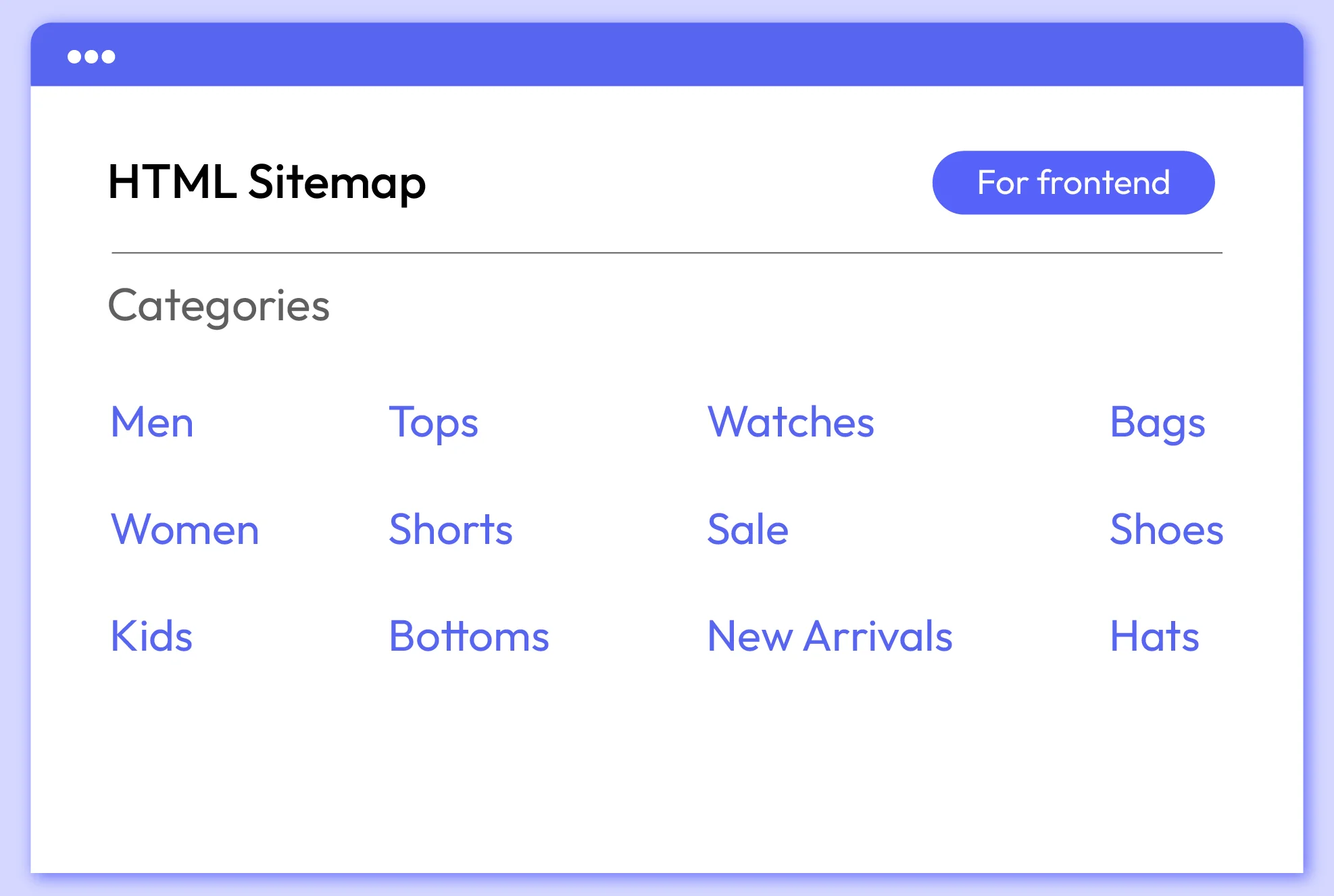Screen dimensions: 1334x896
Task: Go to the Bags category
Action: pyautogui.click(x=1158, y=422)
